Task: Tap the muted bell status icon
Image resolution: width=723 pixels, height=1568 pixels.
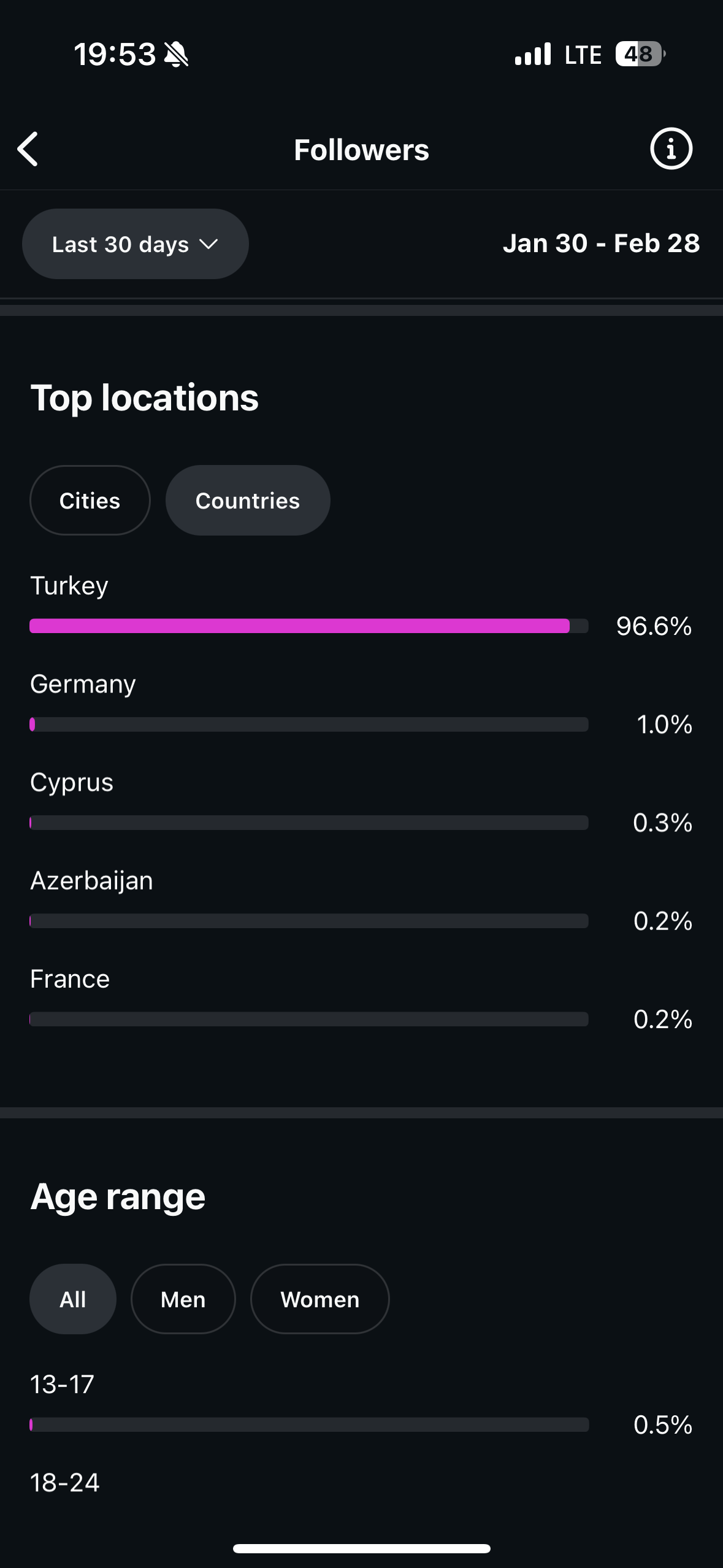Action: (x=177, y=55)
